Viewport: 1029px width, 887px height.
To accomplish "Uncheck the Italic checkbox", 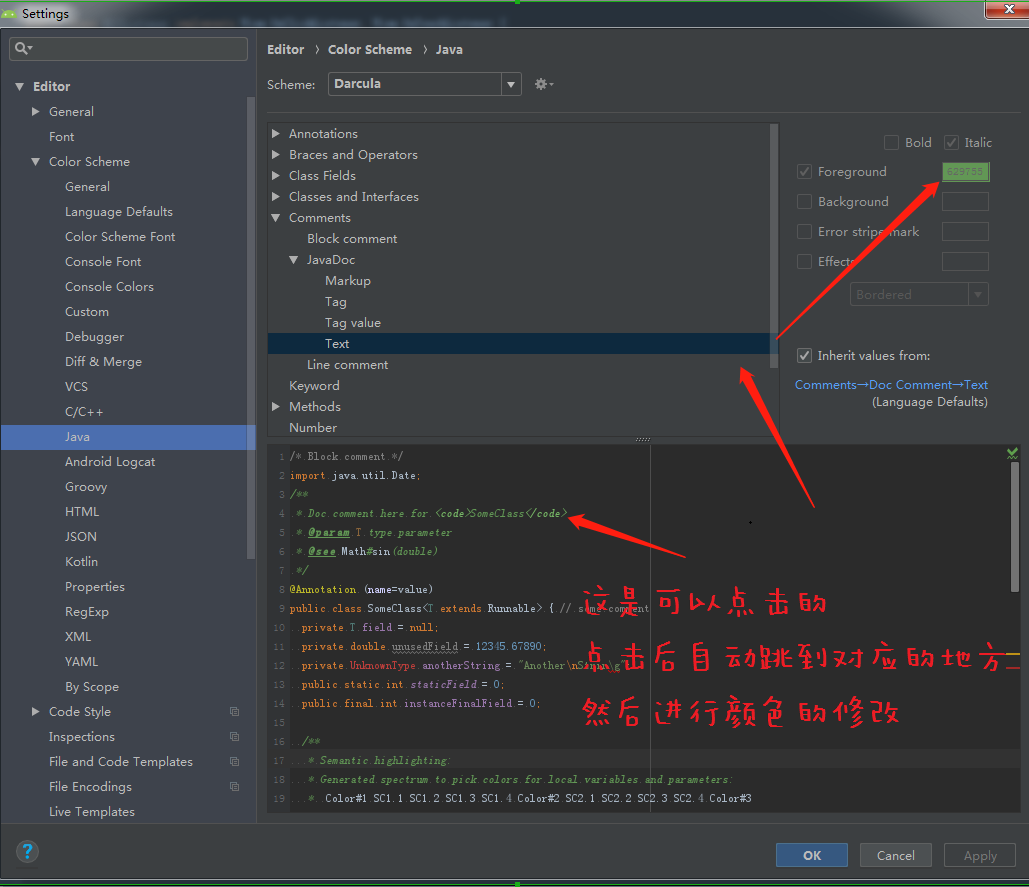I will pyautogui.click(x=951, y=143).
